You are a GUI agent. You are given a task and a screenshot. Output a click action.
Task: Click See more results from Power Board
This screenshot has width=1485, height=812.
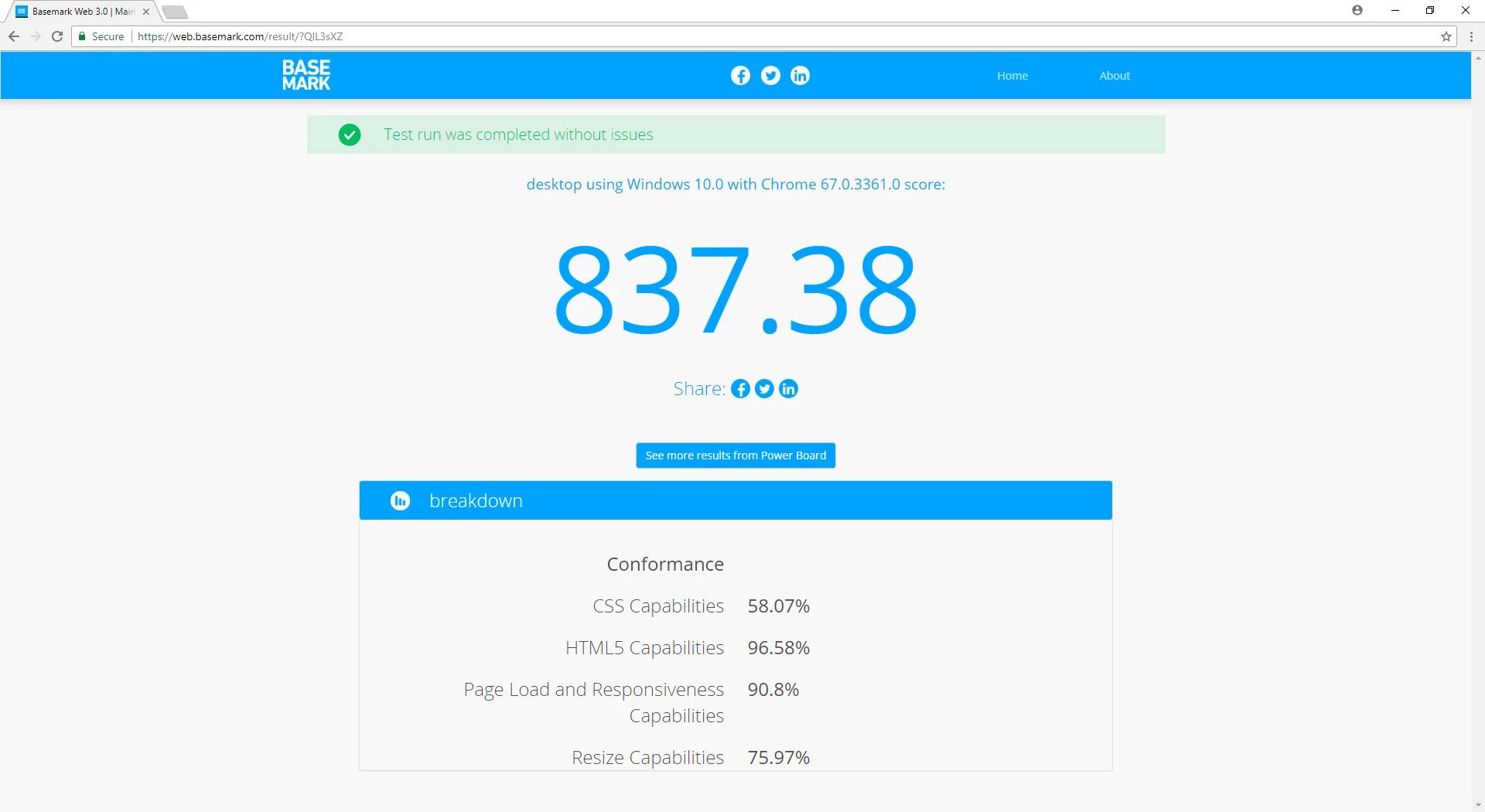(736, 455)
